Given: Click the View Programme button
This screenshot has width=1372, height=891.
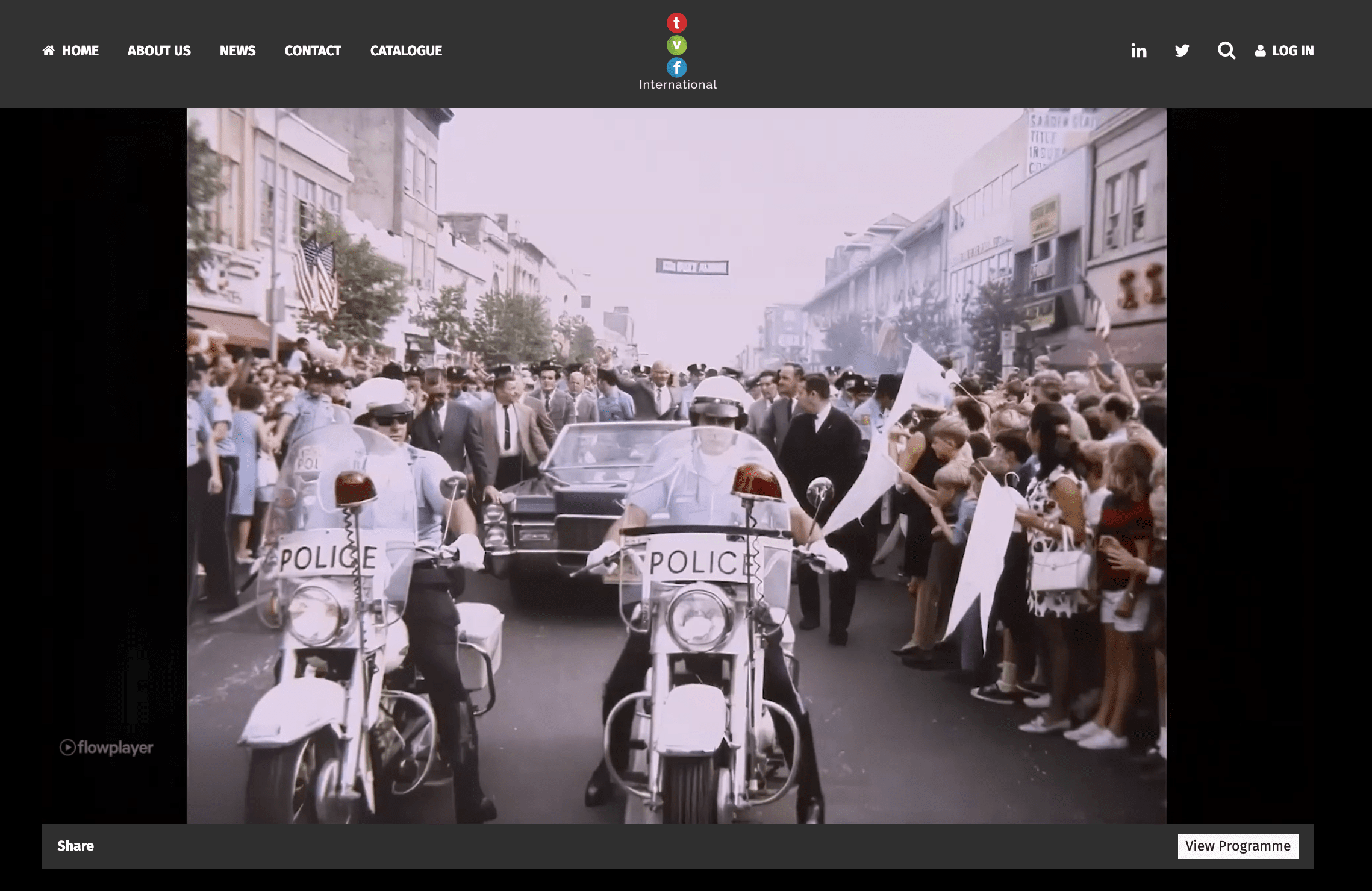Looking at the screenshot, I should 1237,846.
